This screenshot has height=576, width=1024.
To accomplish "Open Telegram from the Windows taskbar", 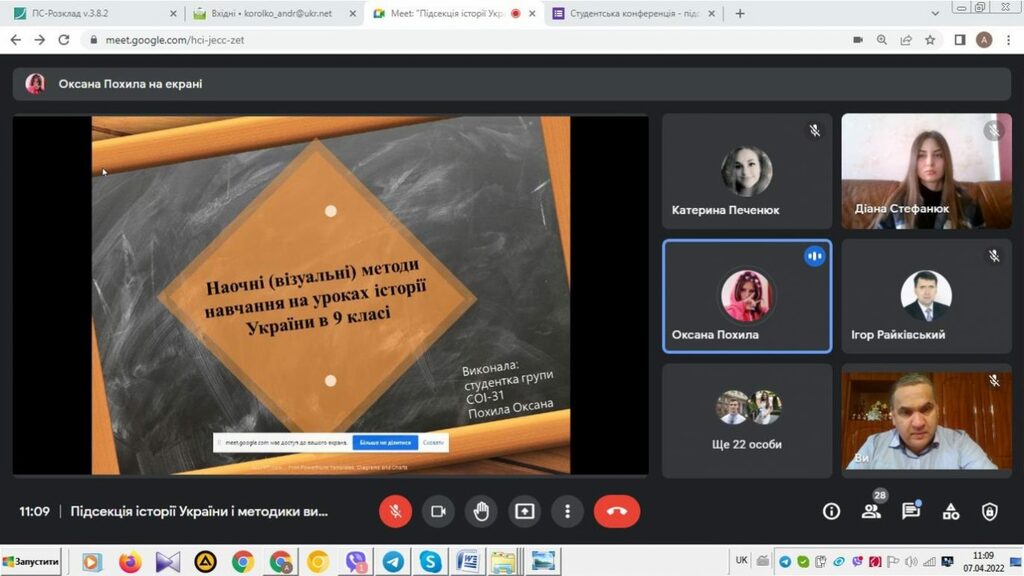I will click(x=393, y=562).
